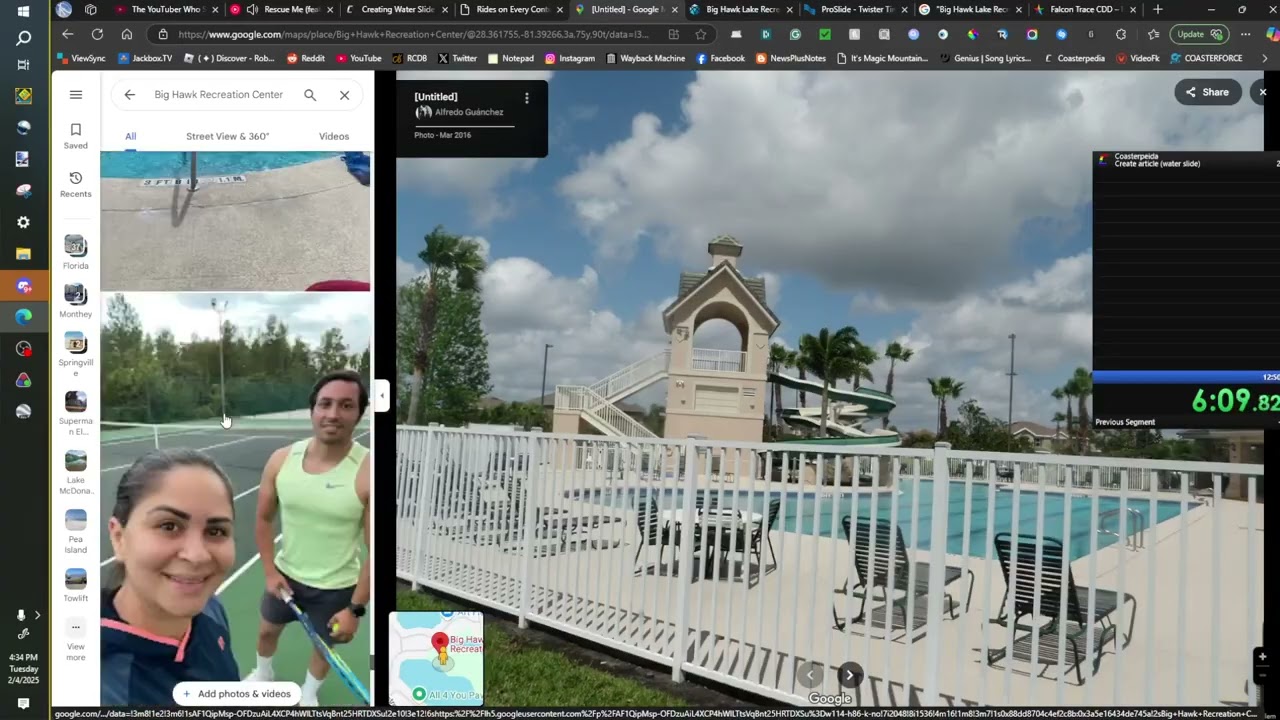Image resolution: width=1280 pixels, height=720 pixels.
Task: Open RCDB bookmark
Action: coord(410,59)
